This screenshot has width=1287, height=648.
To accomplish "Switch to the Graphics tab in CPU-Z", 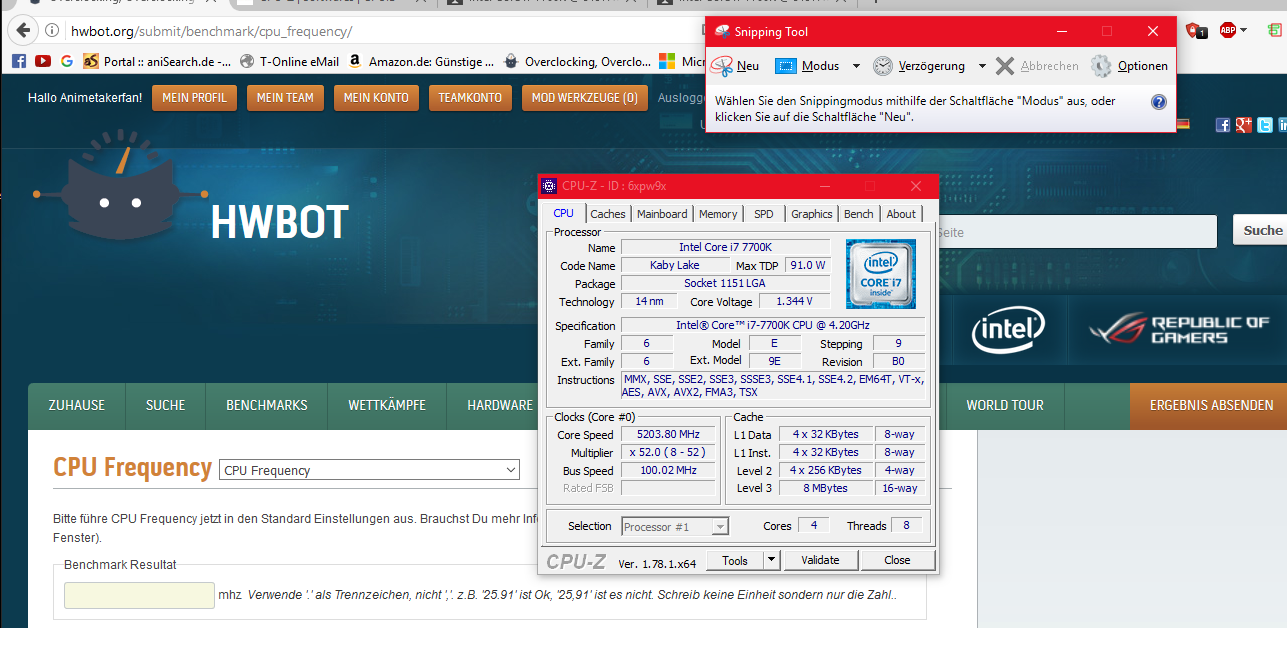I will (x=812, y=214).
